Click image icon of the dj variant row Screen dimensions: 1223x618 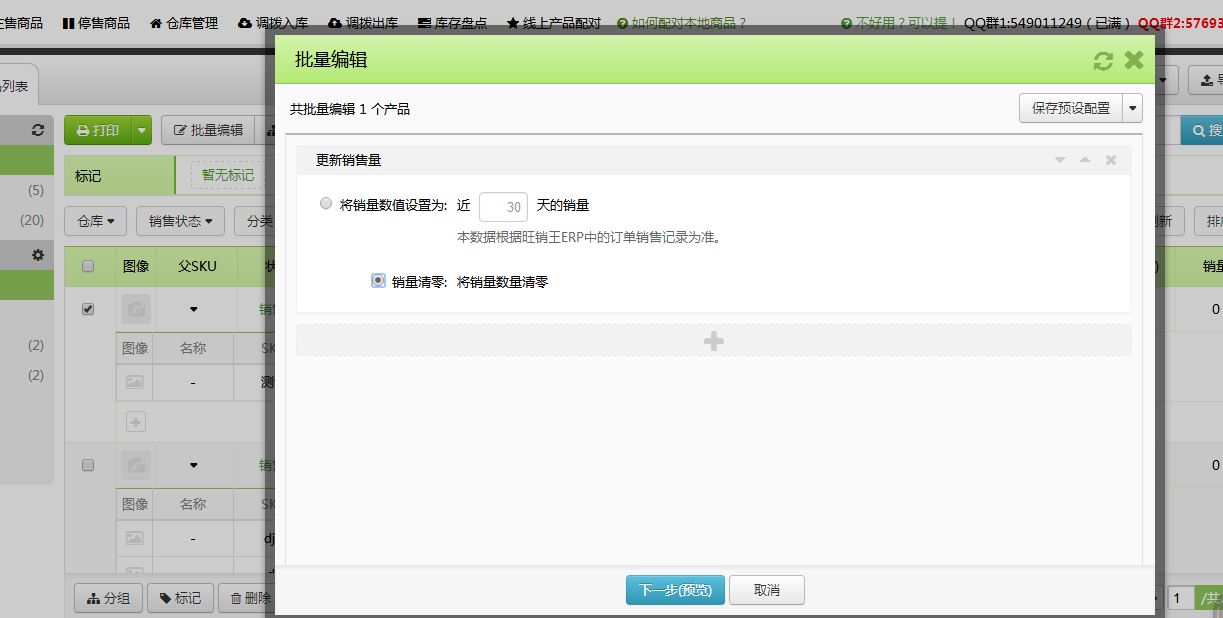[135, 538]
